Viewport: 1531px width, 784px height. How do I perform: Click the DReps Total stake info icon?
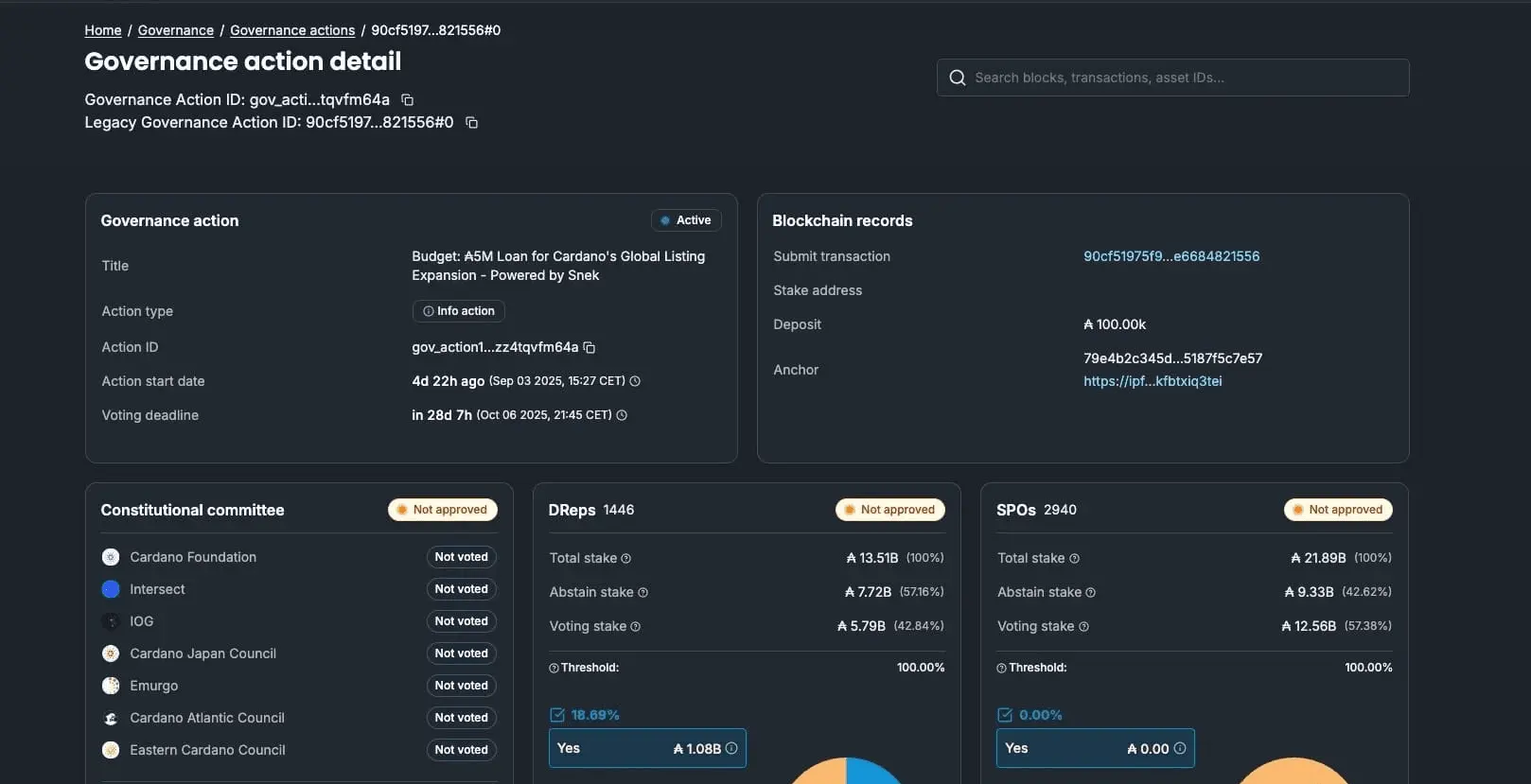(x=625, y=558)
